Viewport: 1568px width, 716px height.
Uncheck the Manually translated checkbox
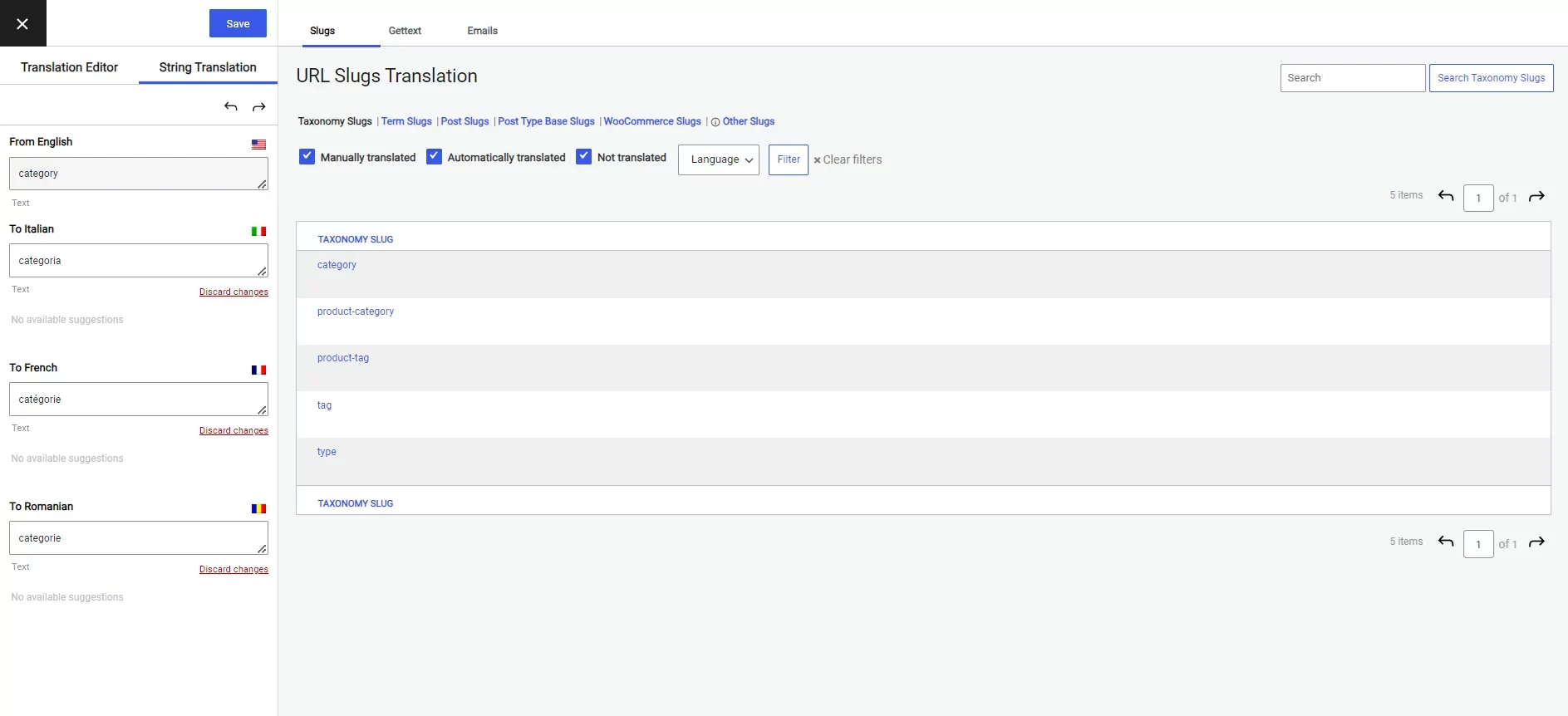click(307, 157)
